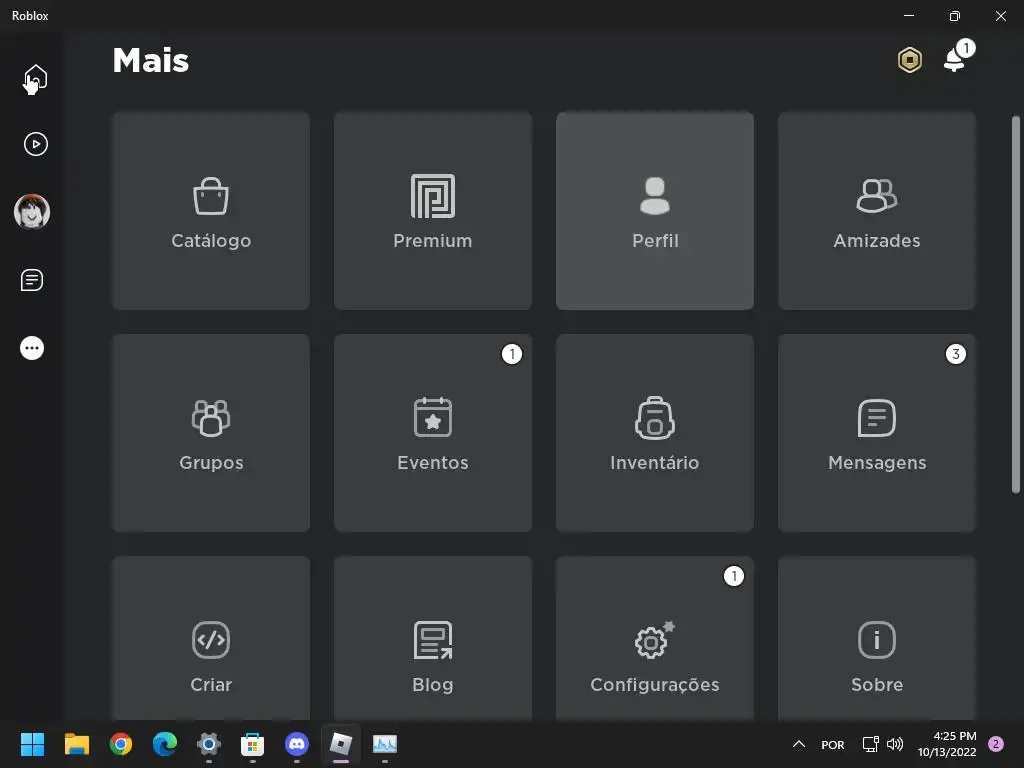The height and width of the screenshot is (768, 1024).
Task: Open Windows Settings gear in taskbar
Action: click(209, 744)
